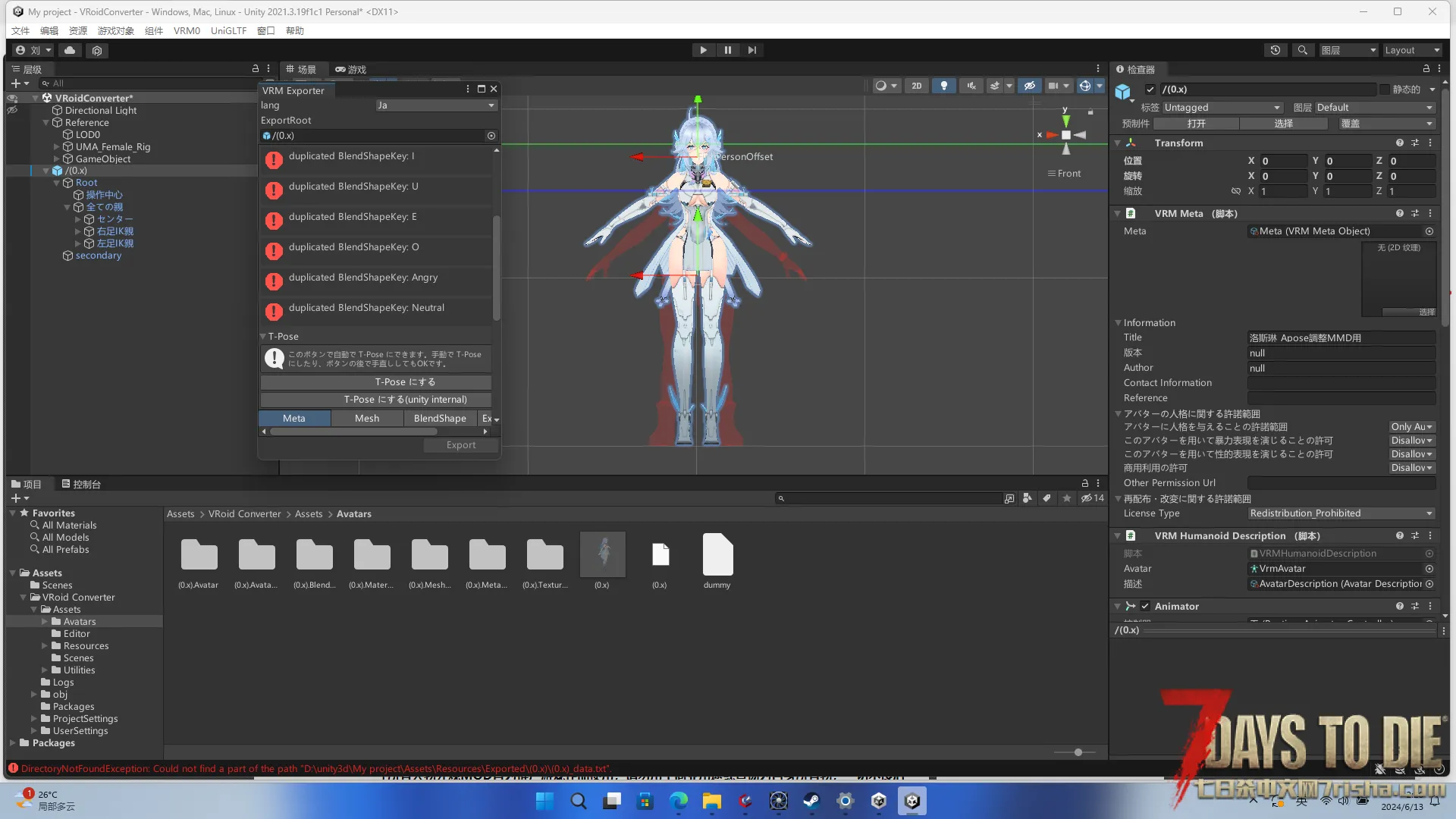Open the 游戏对象 menu

point(115,31)
